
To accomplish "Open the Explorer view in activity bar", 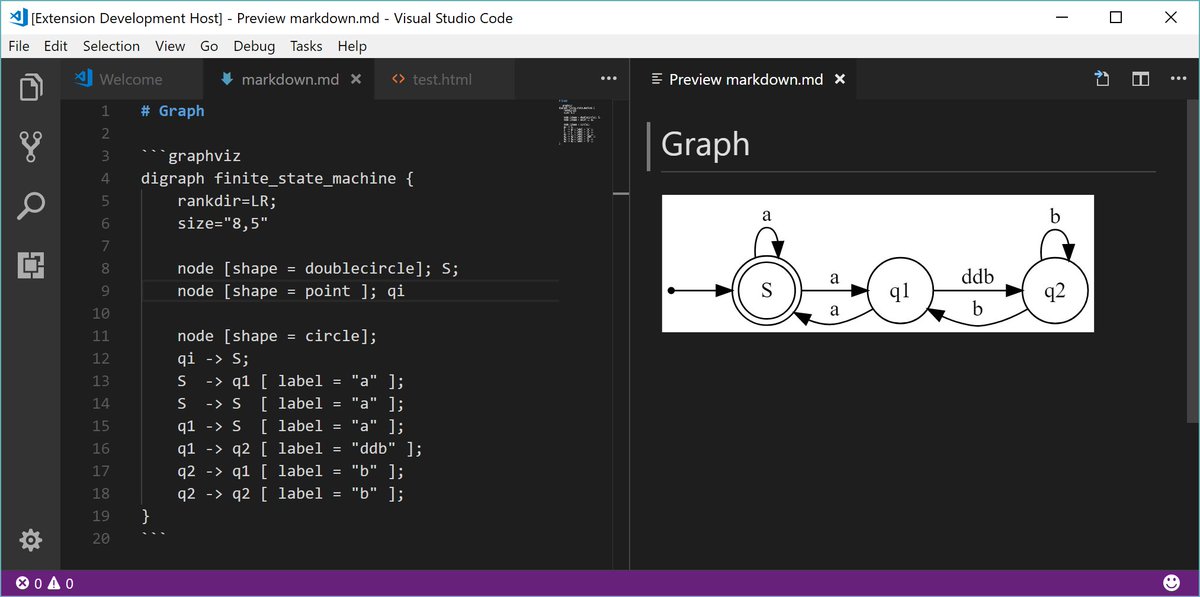I will pos(30,88).
